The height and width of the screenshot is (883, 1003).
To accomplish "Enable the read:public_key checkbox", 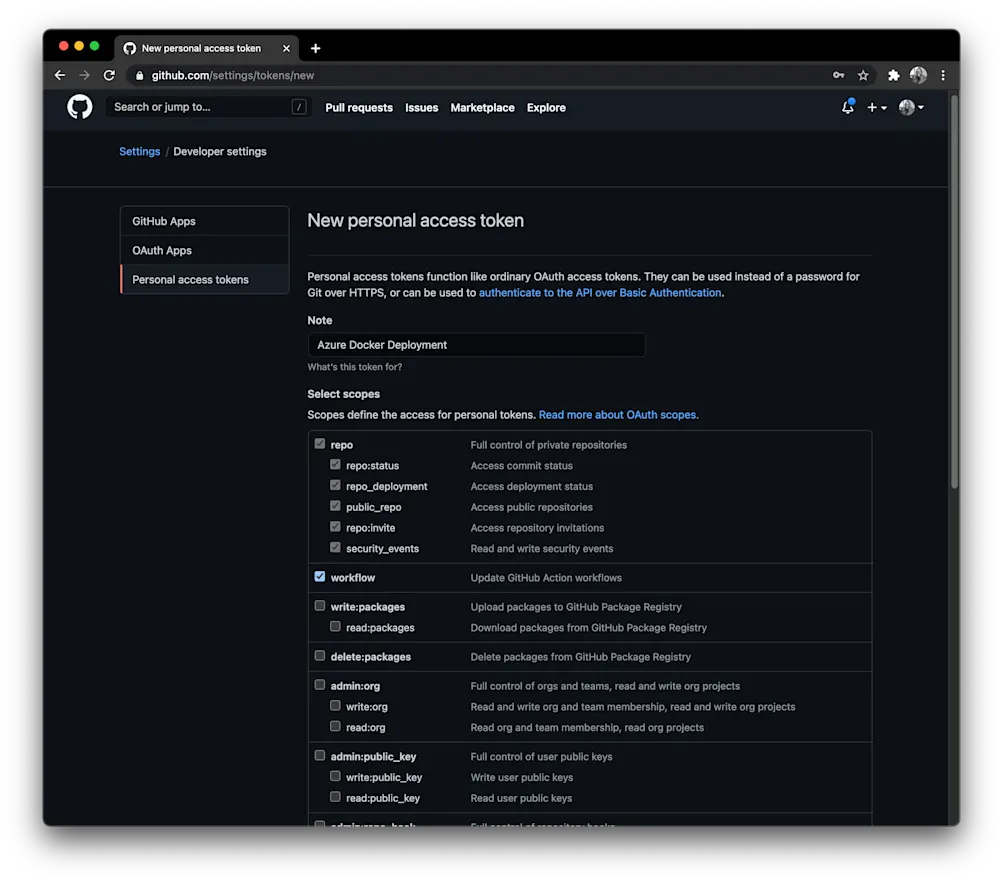I will pos(335,797).
